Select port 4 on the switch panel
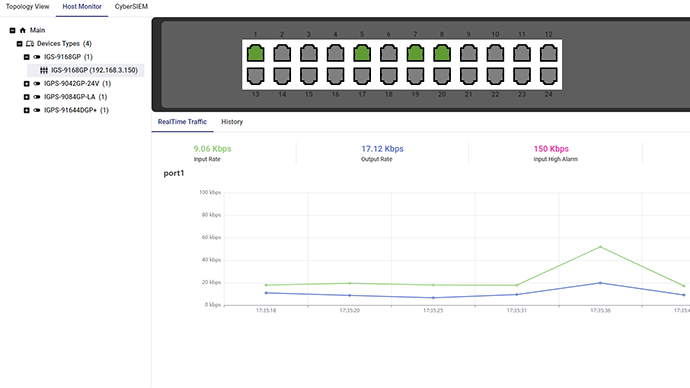Image resolution: width=690 pixels, height=388 pixels. (x=335, y=53)
